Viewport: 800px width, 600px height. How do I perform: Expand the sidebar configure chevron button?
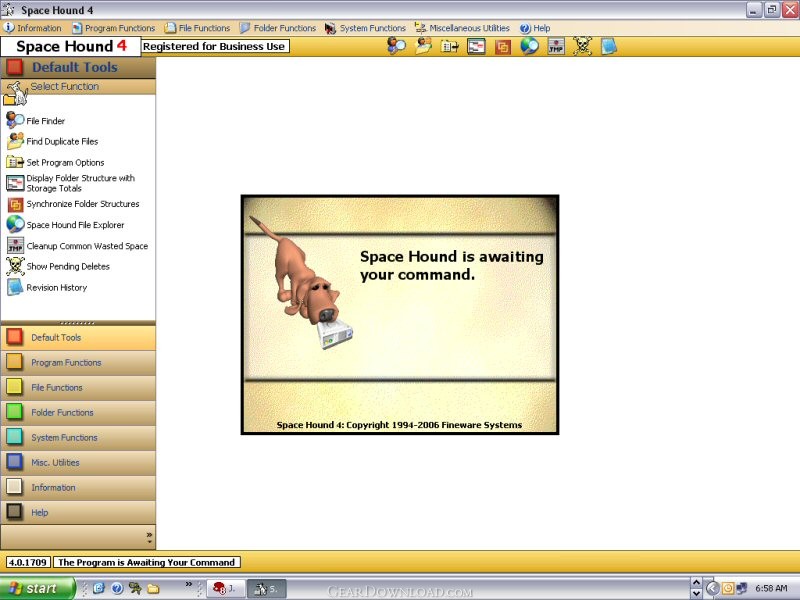click(x=149, y=537)
